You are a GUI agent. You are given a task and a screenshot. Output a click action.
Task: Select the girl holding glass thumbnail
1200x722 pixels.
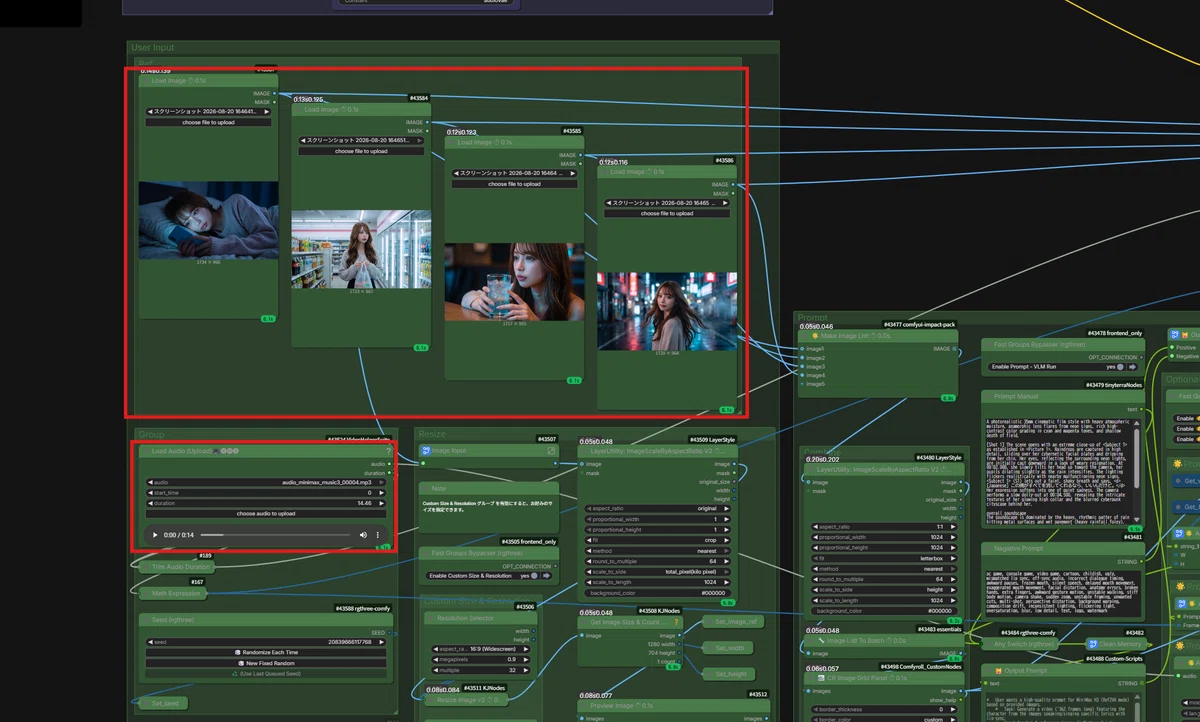[x=514, y=281]
